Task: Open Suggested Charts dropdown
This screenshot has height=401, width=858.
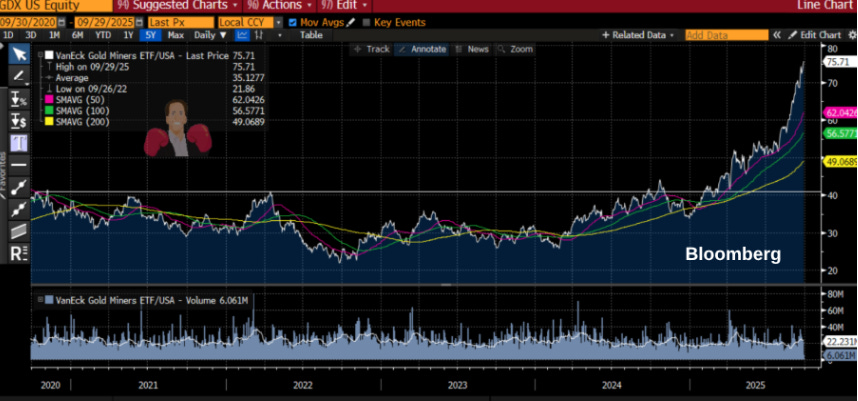Action: pos(178,5)
